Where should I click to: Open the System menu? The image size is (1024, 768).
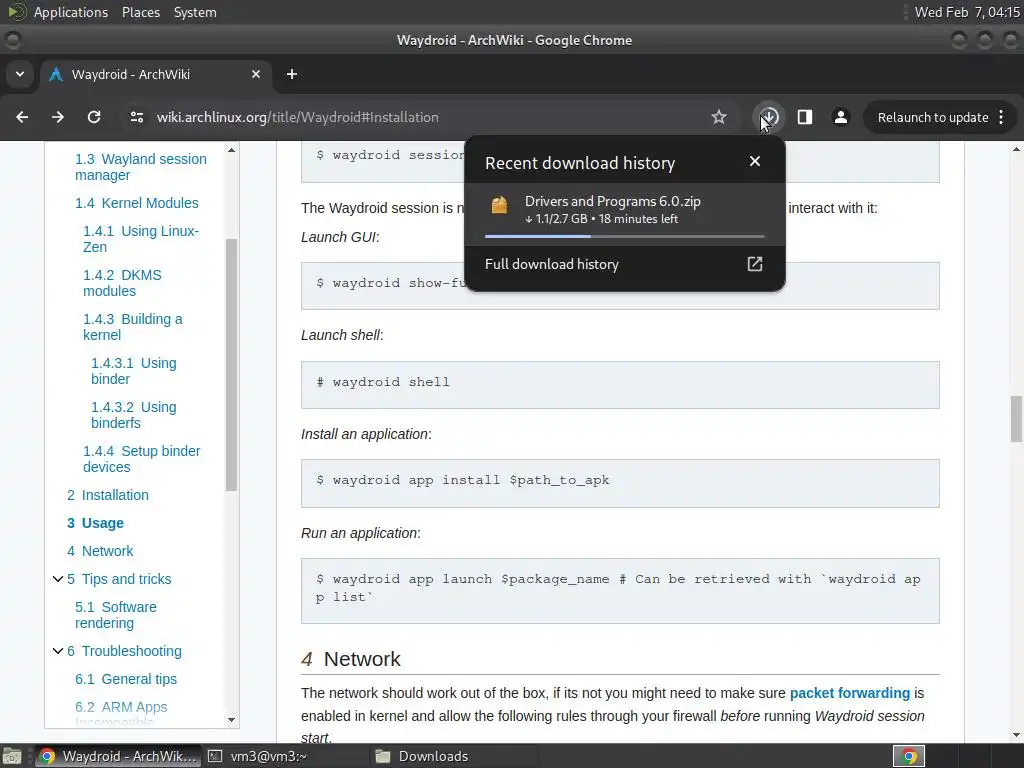[x=195, y=12]
